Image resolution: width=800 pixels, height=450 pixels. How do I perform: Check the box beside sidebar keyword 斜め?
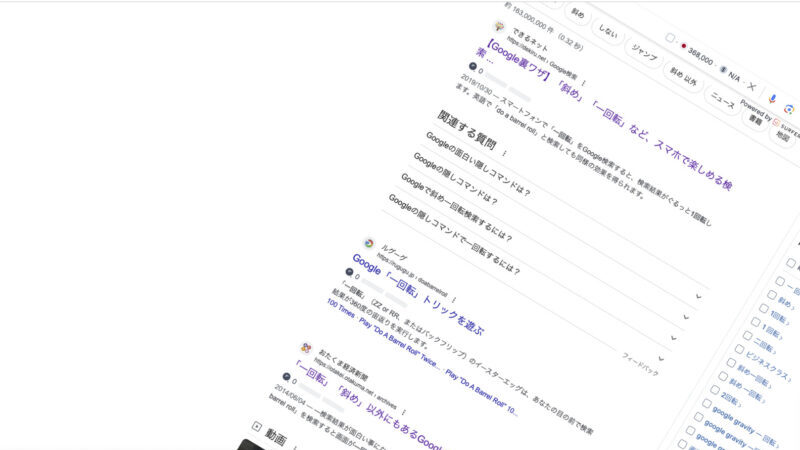[772, 295]
